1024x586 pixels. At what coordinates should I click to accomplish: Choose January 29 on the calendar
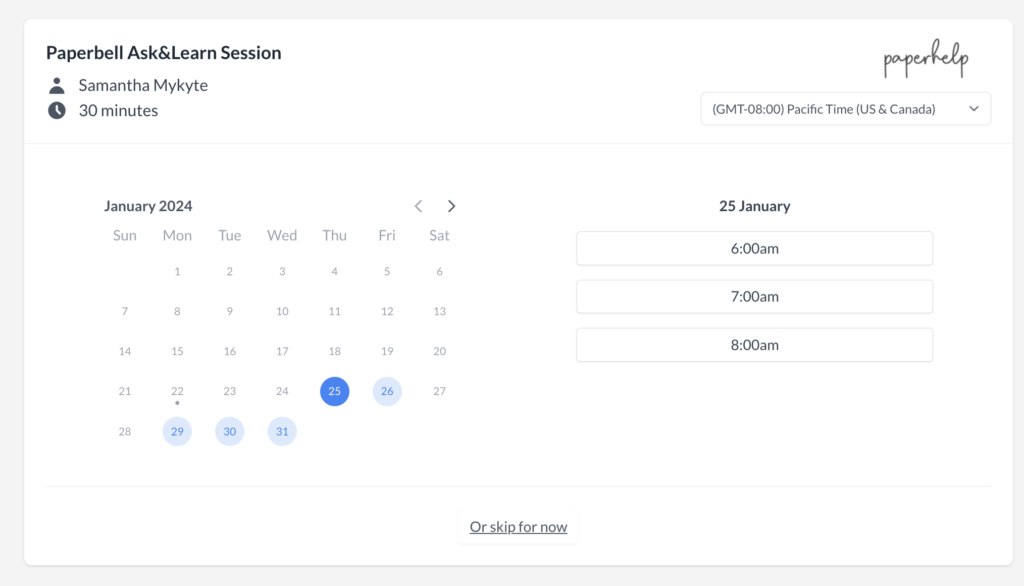coord(177,431)
